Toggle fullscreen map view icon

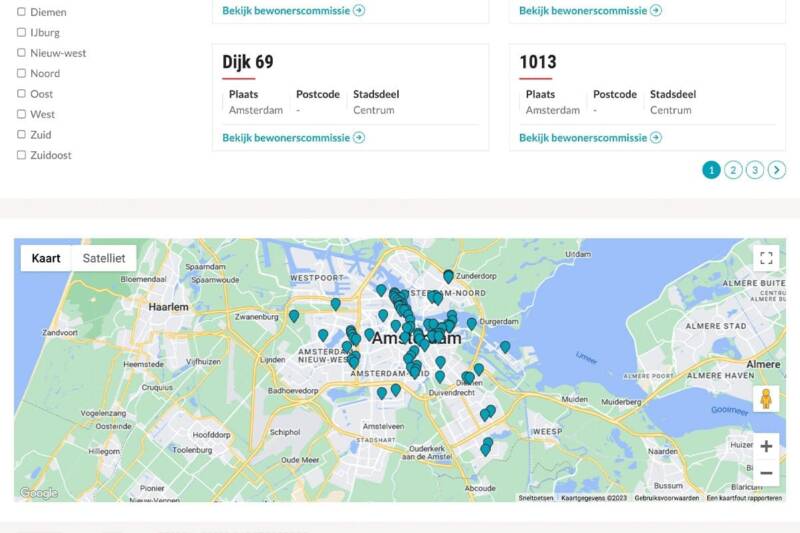pyautogui.click(x=766, y=258)
